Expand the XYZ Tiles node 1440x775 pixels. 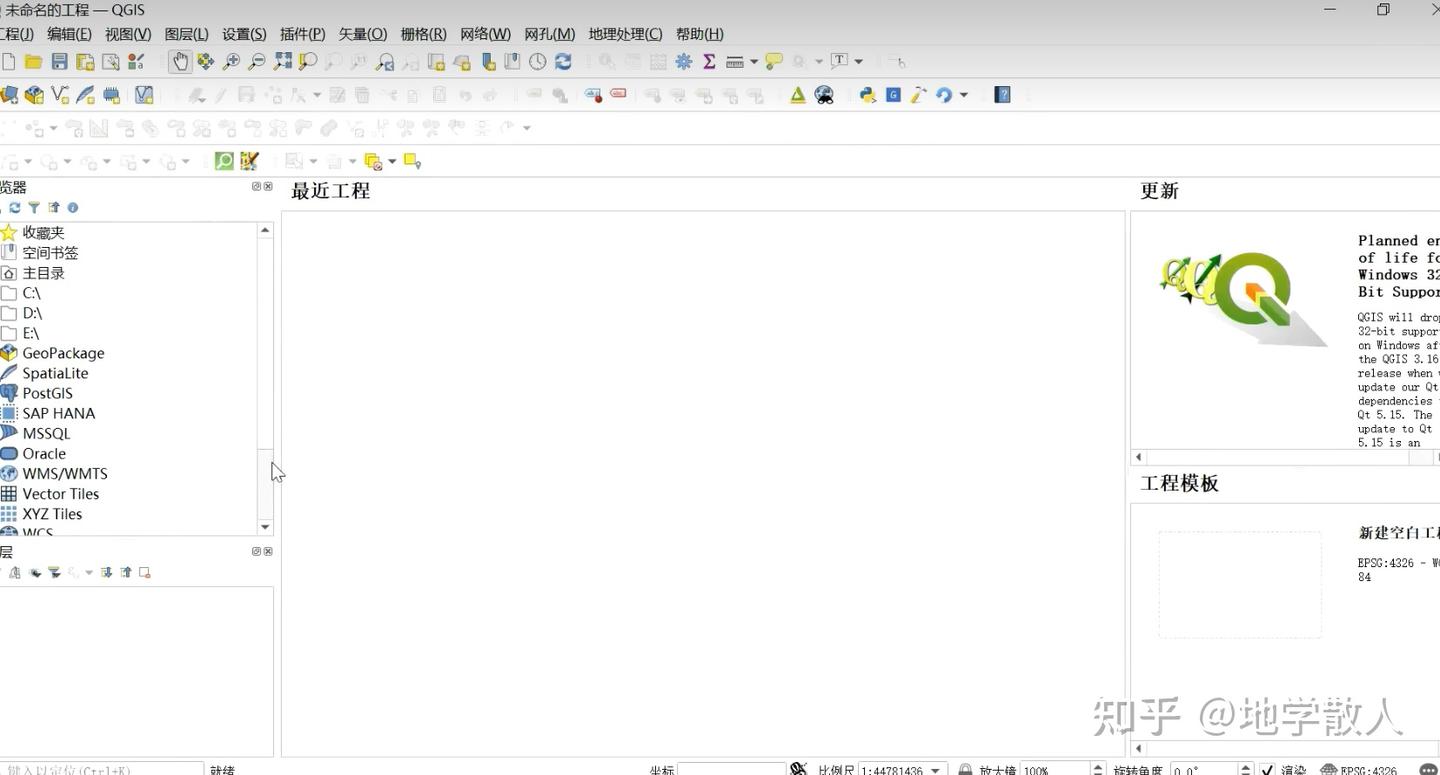(51, 513)
